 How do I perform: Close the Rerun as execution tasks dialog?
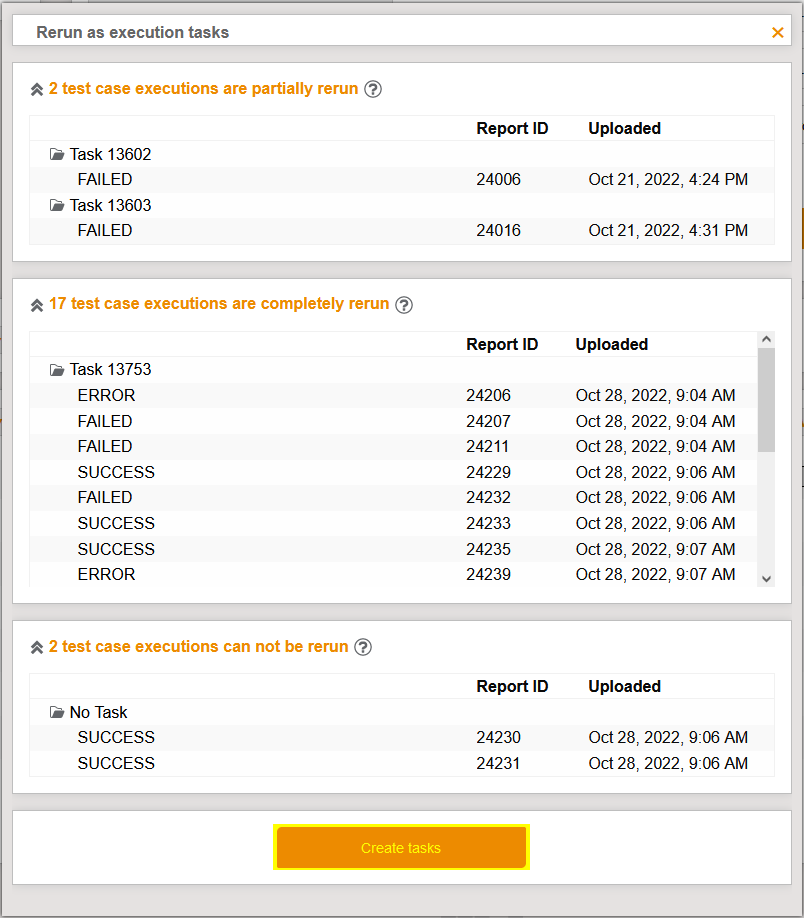point(777,32)
